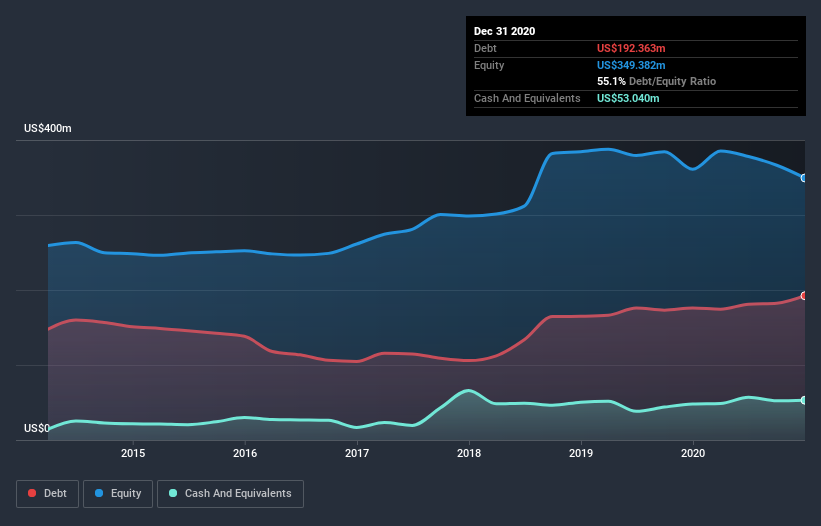Click the US$400m y-axis label

coord(48,128)
